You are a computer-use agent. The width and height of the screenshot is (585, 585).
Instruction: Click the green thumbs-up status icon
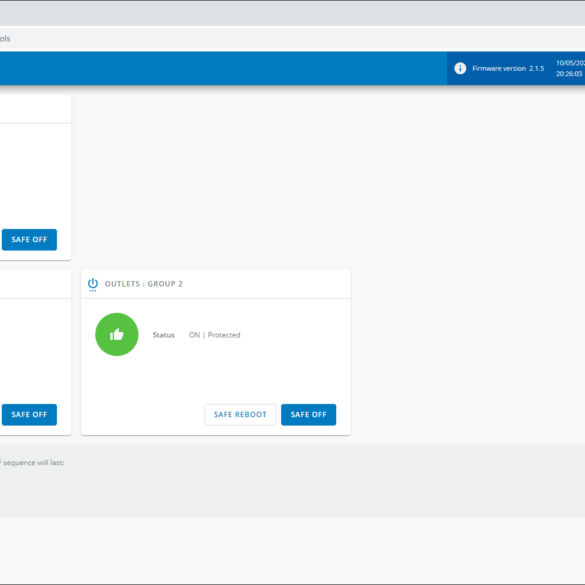click(117, 334)
